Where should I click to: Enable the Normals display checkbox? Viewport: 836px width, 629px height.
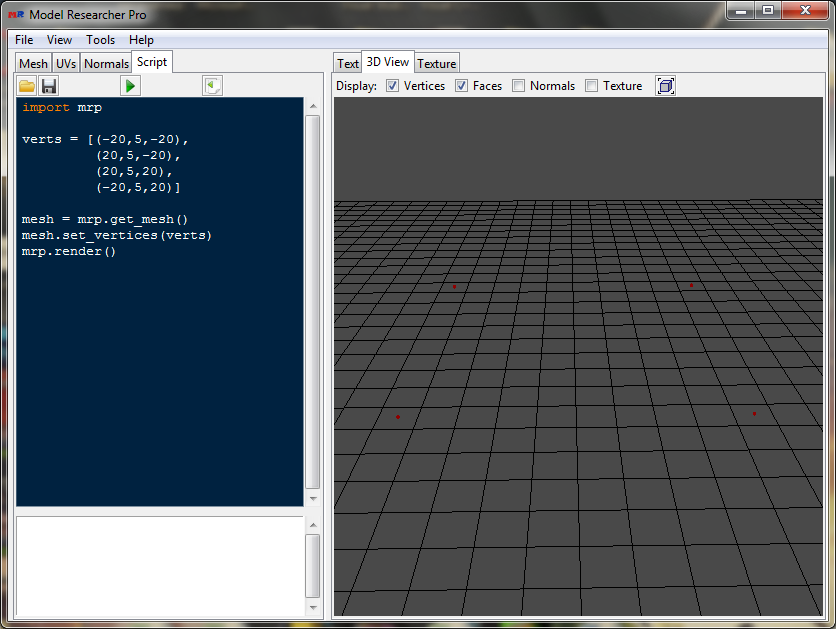(518, 86)
